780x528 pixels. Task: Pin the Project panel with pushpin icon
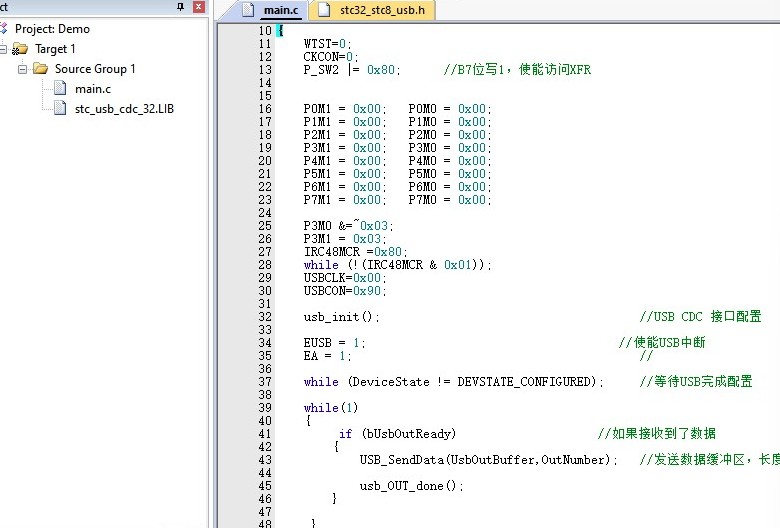180,6
